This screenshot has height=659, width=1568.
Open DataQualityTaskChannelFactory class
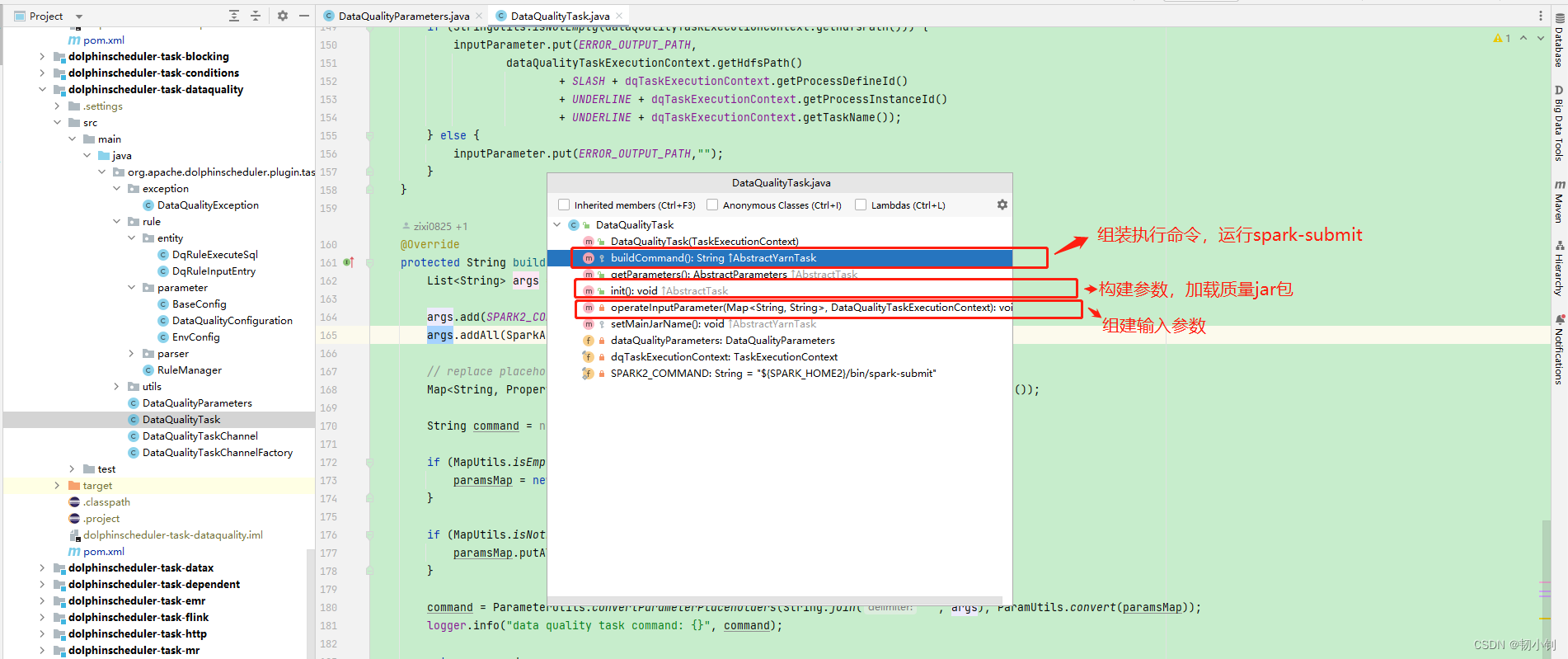tap(217, 452)
